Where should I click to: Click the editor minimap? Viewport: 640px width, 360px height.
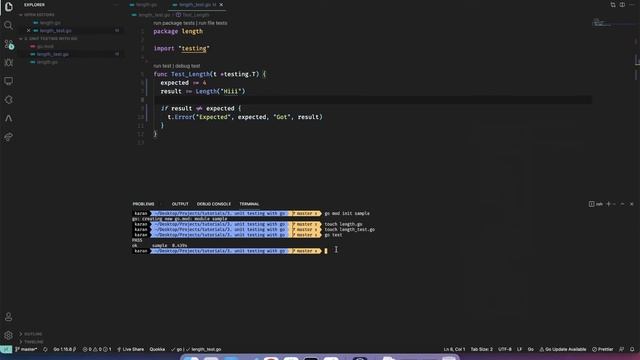click(612, 22)
